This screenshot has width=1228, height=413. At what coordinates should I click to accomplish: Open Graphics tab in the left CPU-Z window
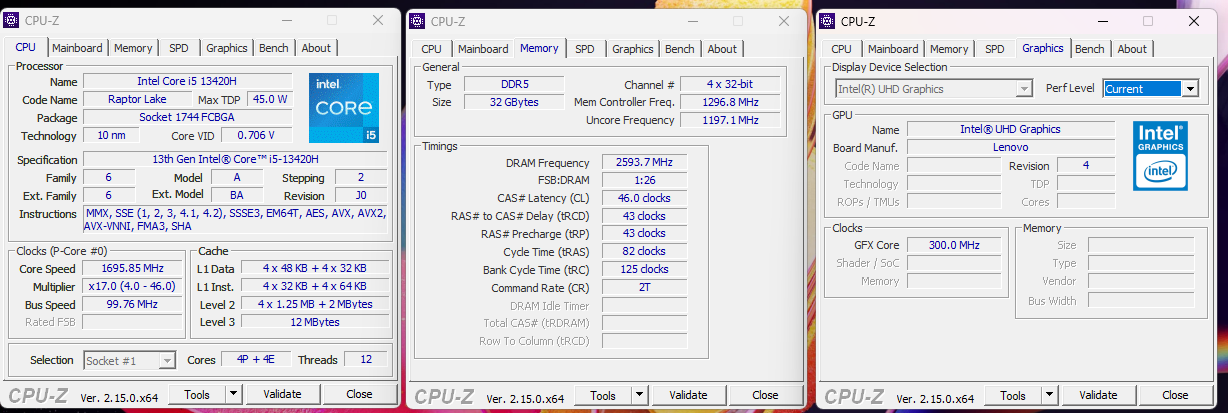(227, 48)
